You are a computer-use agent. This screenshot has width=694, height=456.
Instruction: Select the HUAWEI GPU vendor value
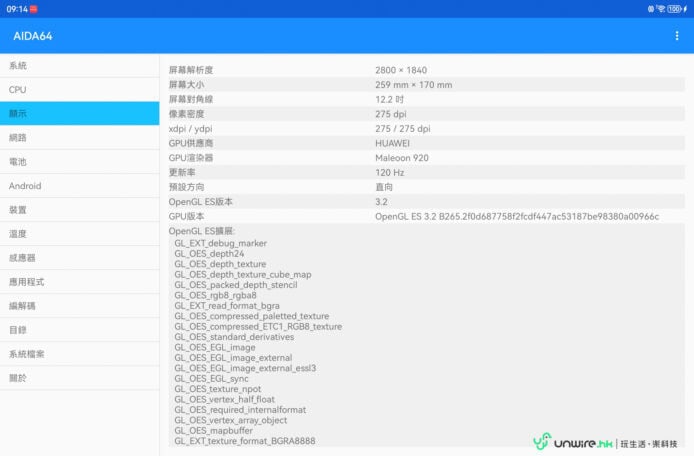393,143
